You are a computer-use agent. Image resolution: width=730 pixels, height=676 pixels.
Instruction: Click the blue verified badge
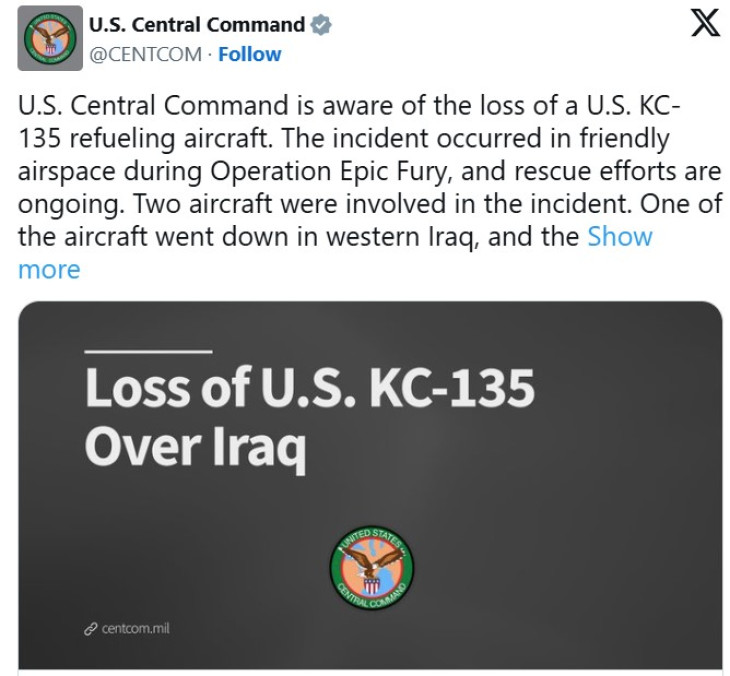tap(322, 25)
